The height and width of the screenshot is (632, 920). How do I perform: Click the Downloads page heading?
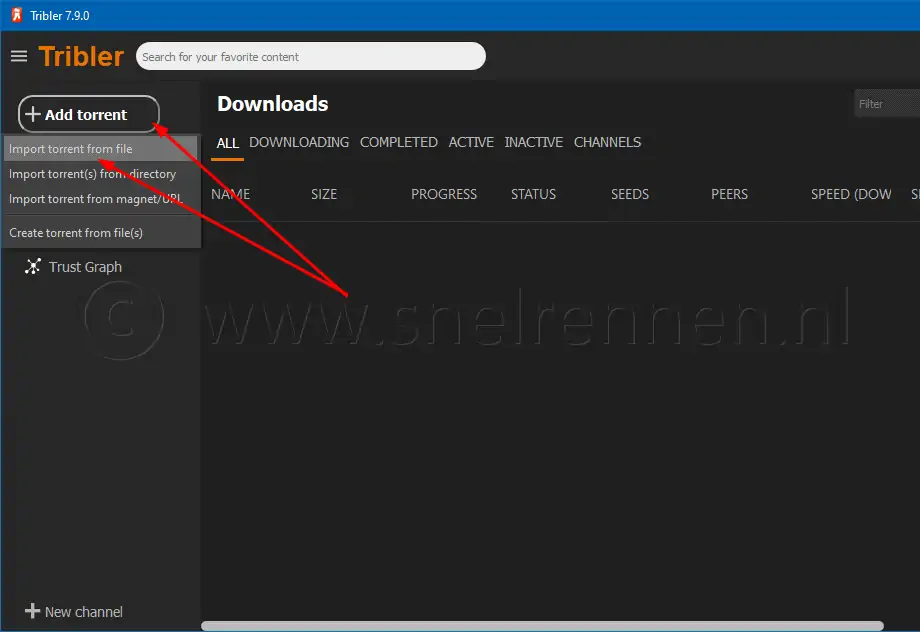[273, 104]
